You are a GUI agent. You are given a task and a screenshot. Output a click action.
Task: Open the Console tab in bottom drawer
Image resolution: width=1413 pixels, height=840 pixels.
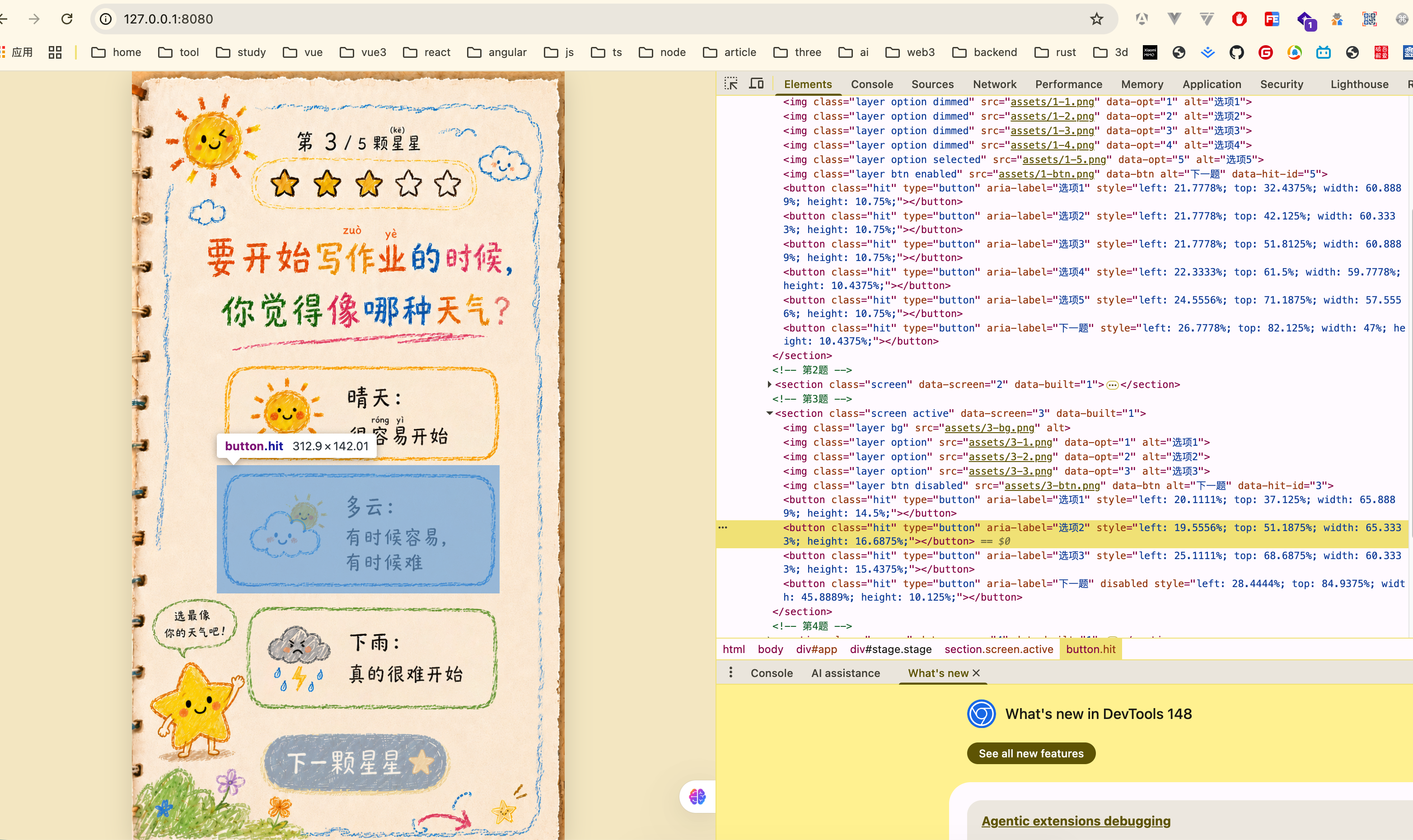(x=771, y=673)
